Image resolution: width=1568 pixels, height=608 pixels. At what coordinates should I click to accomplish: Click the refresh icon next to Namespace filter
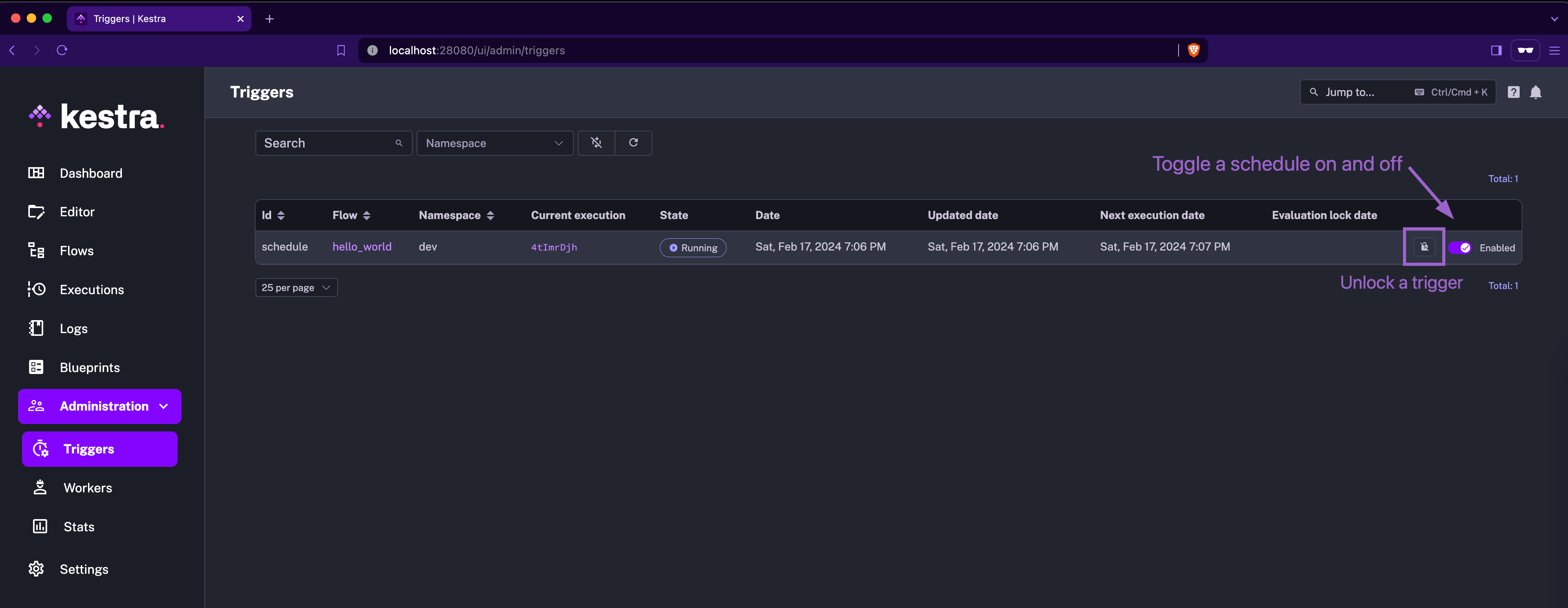tap(633, 142)
